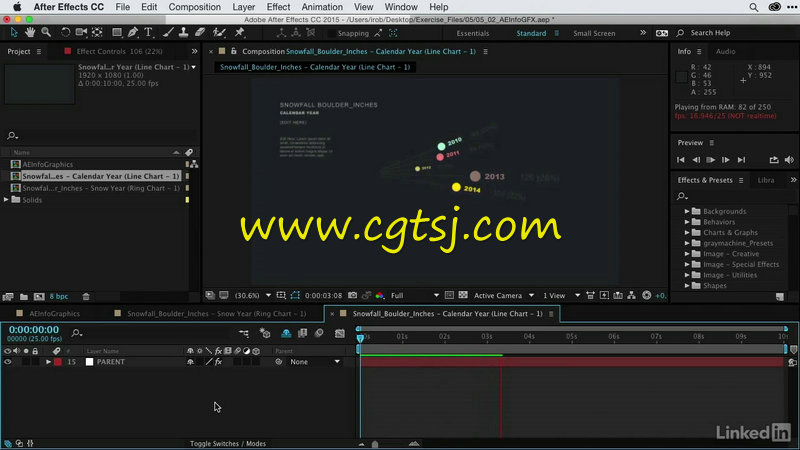This screenshot has width=800, height=450.
Task: Play or pause the preview
Action: 710,160
